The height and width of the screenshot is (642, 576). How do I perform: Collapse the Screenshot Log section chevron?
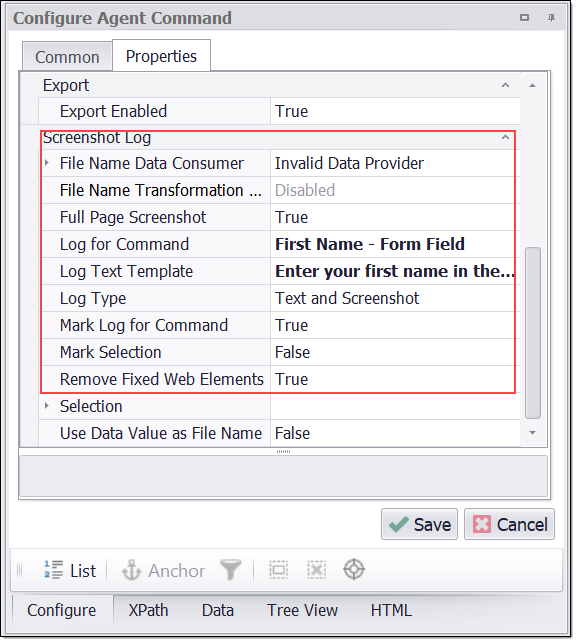(506, 137)
